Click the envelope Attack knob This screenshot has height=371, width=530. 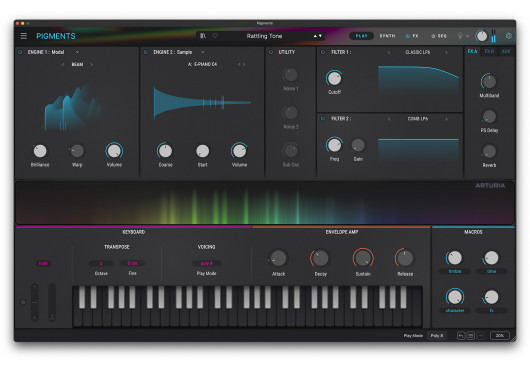click(278, 258)
